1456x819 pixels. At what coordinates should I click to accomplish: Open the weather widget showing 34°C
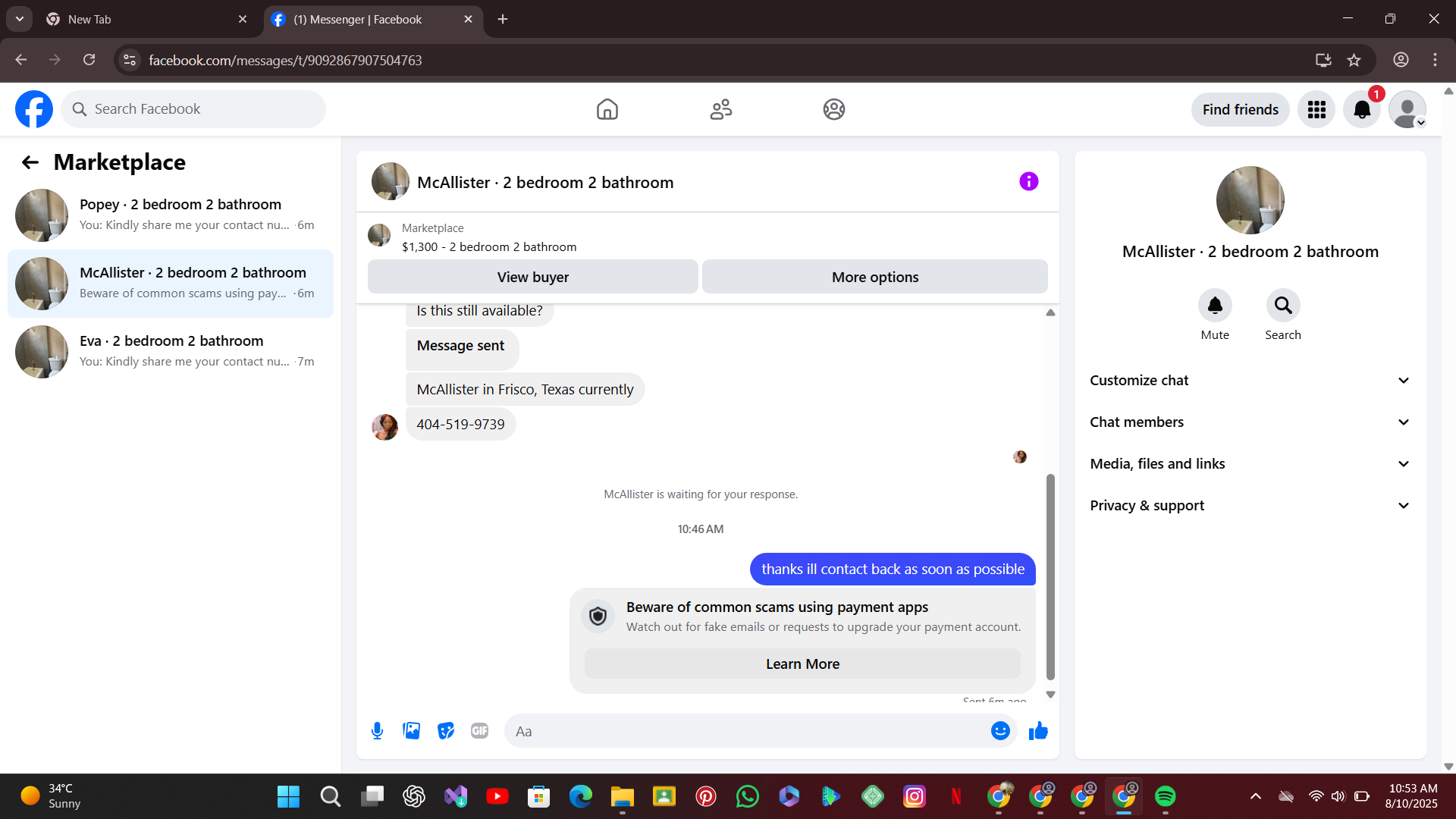pos(50,796)
